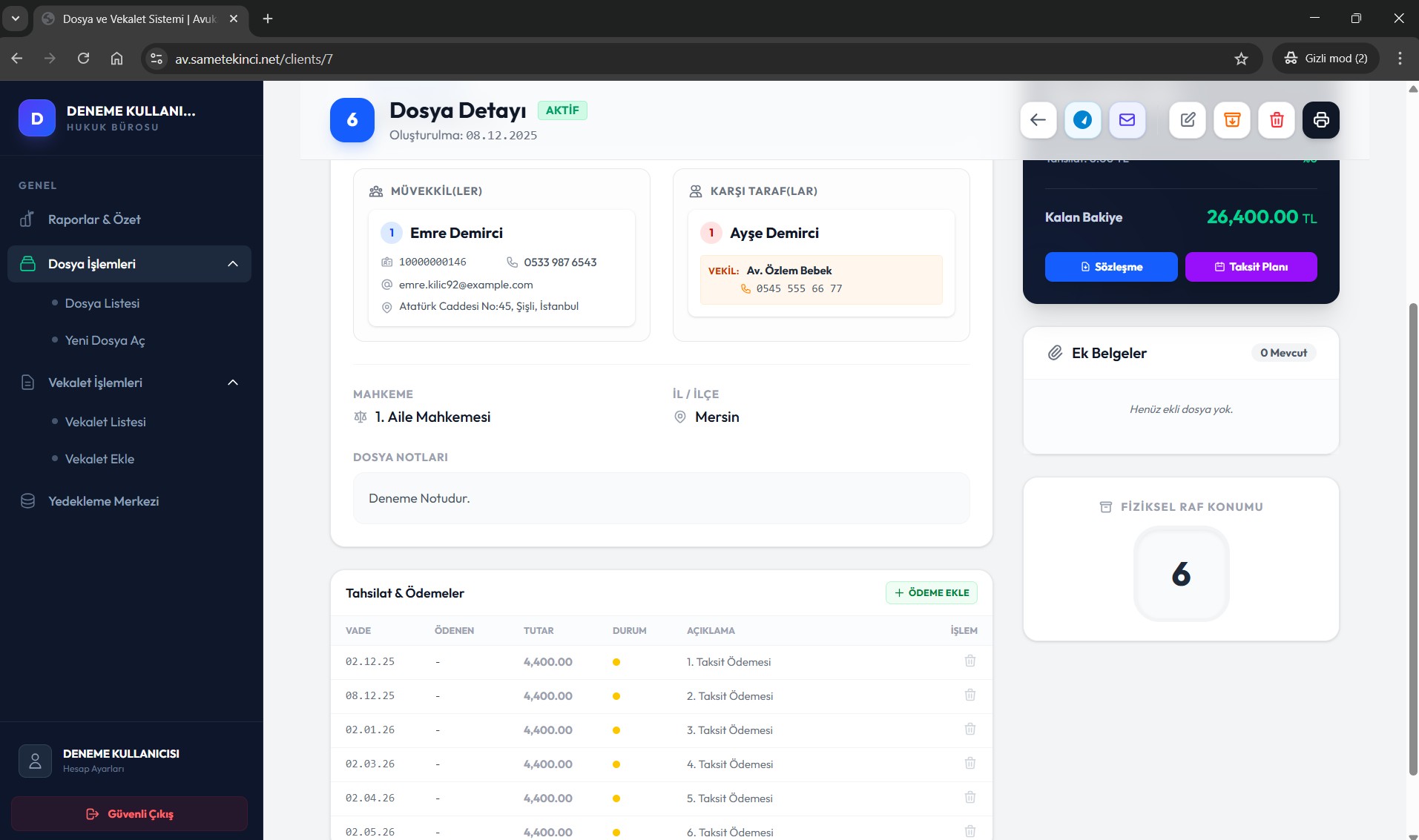The width and height of the screenshot is (1419, 840).
Task: Collapse the Vekalet İşlemleri section chevron
Action: (232, 383)
